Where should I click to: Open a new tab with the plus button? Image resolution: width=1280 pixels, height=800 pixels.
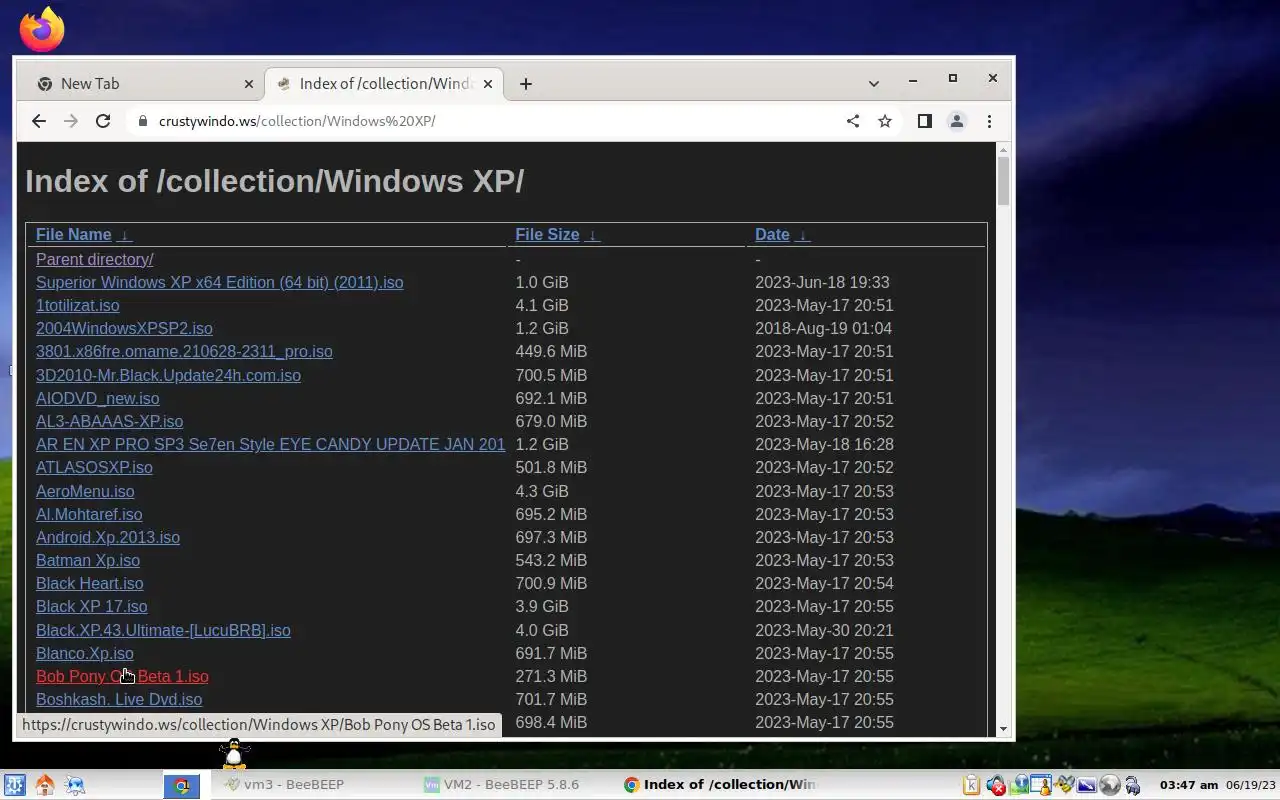[x=526, y=84]
